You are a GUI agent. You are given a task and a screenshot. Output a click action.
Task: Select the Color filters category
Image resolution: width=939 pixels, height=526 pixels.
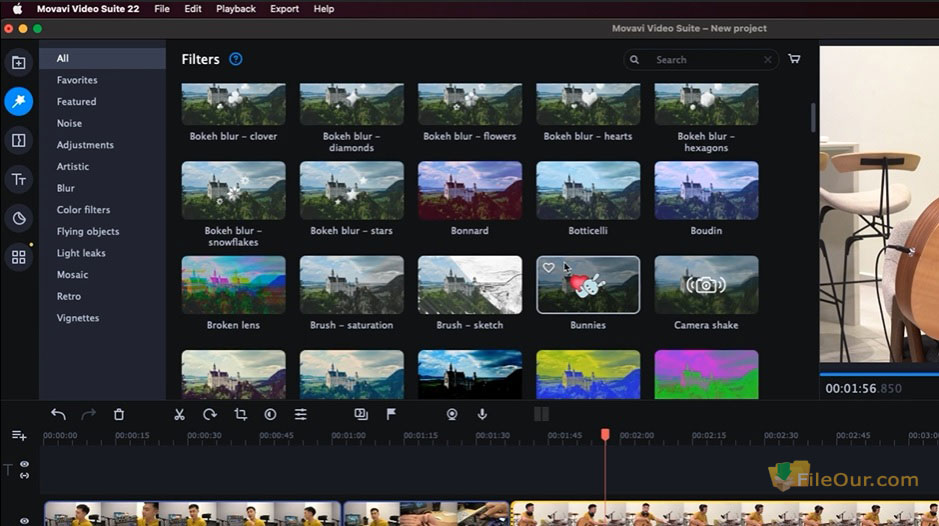102,209
